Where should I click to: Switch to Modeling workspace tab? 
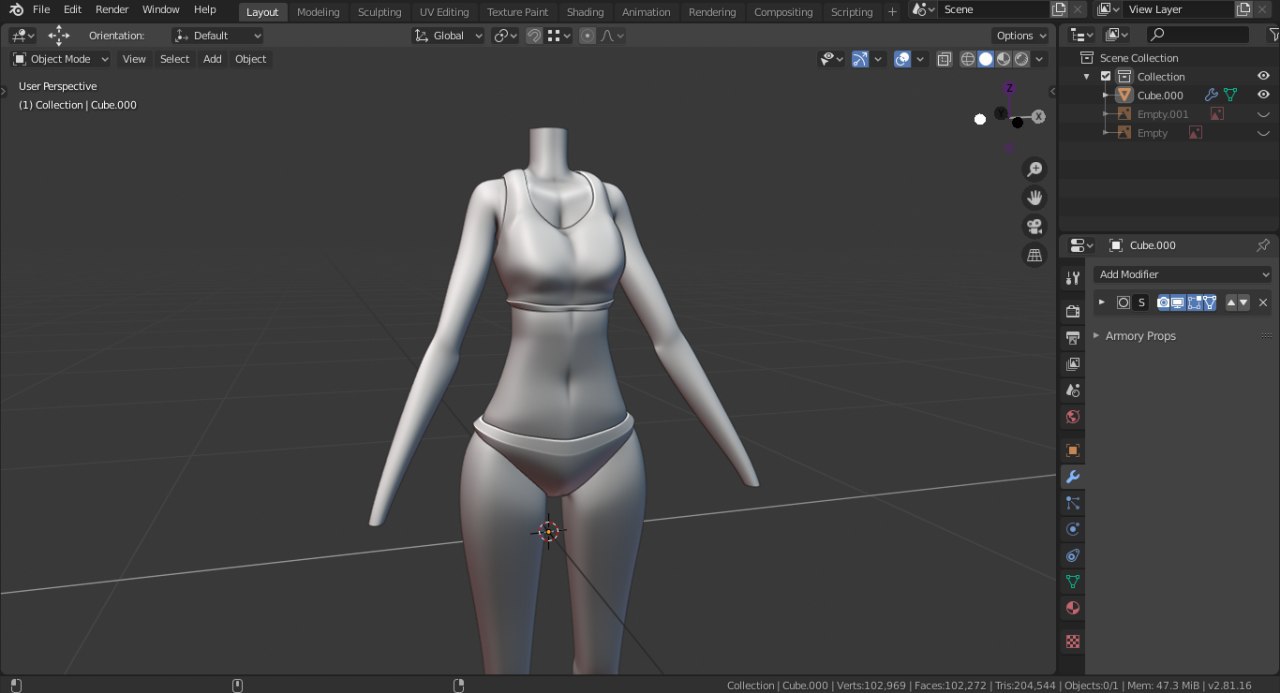[318, 12]
